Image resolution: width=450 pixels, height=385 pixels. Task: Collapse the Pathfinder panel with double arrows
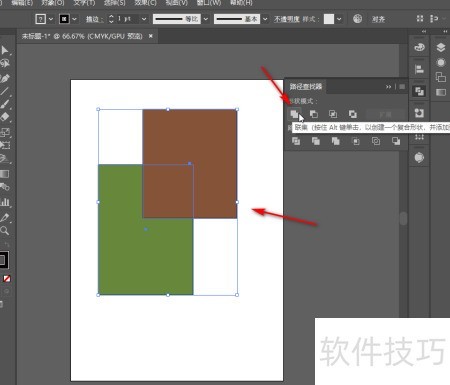[x=388, y=87]
